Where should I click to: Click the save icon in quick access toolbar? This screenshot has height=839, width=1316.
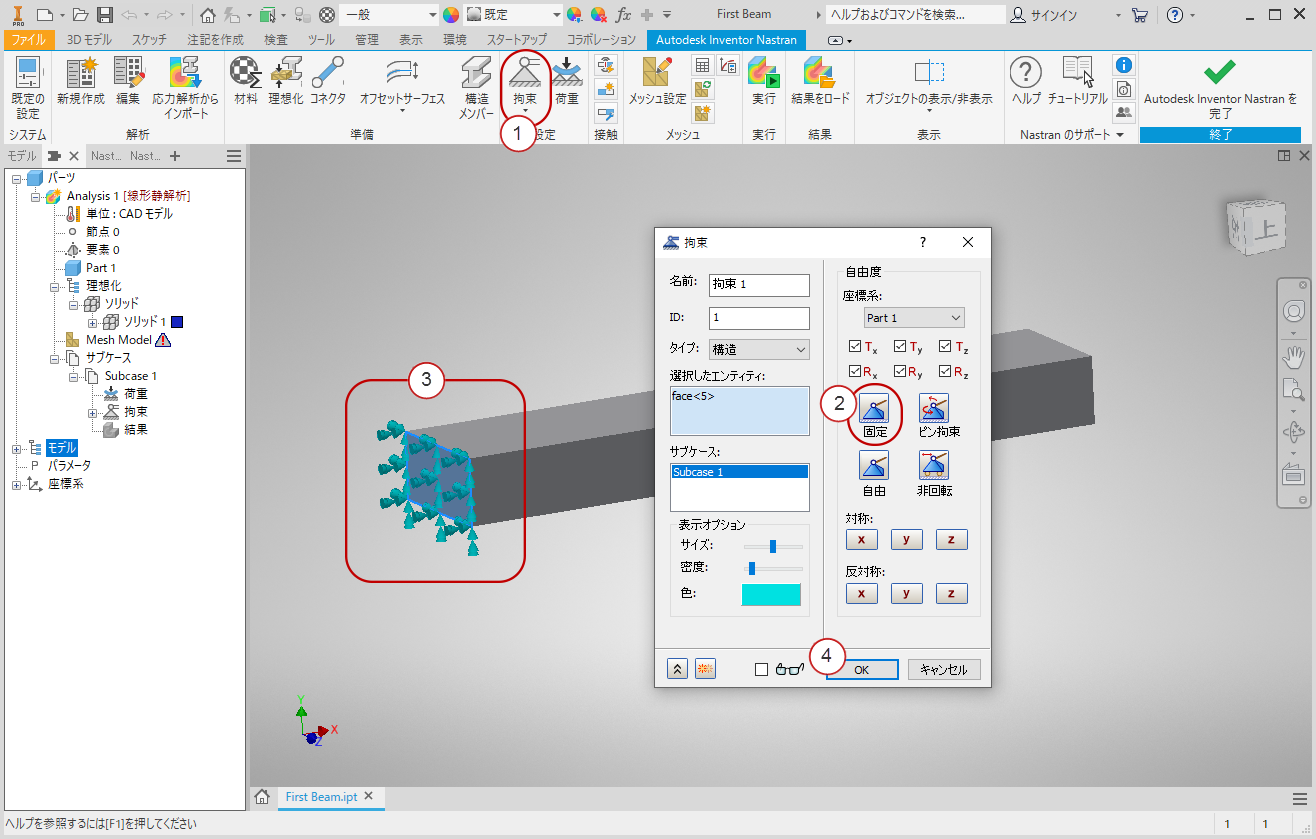click(x=104, y=15)
